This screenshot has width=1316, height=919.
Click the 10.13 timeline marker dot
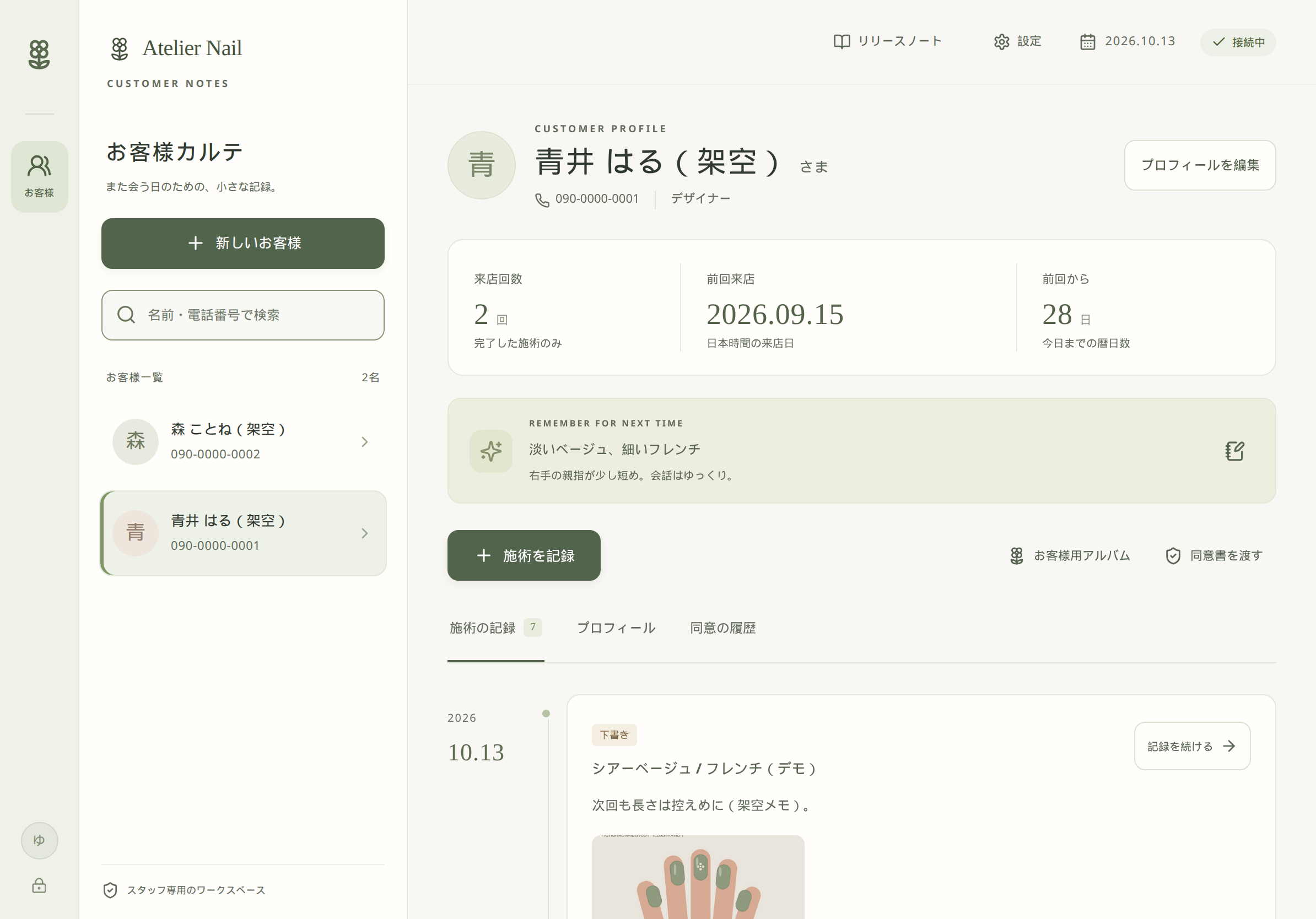(x=546, y=713)
